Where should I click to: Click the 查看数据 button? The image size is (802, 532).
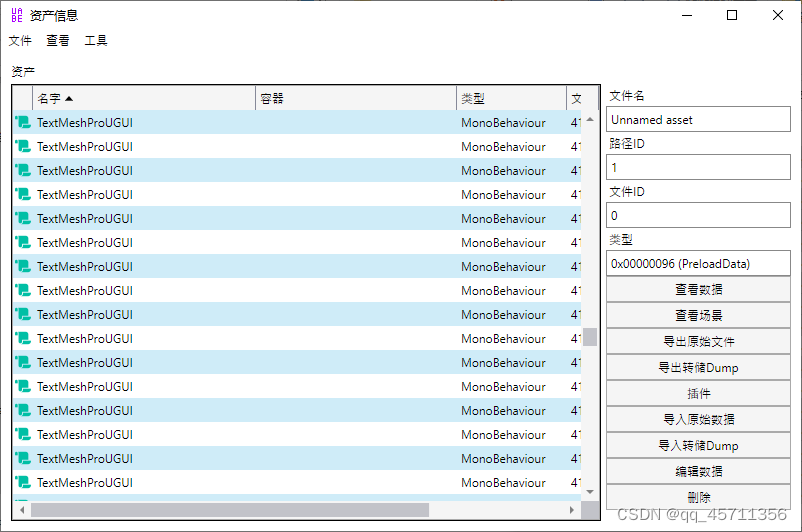click(698, 290)
